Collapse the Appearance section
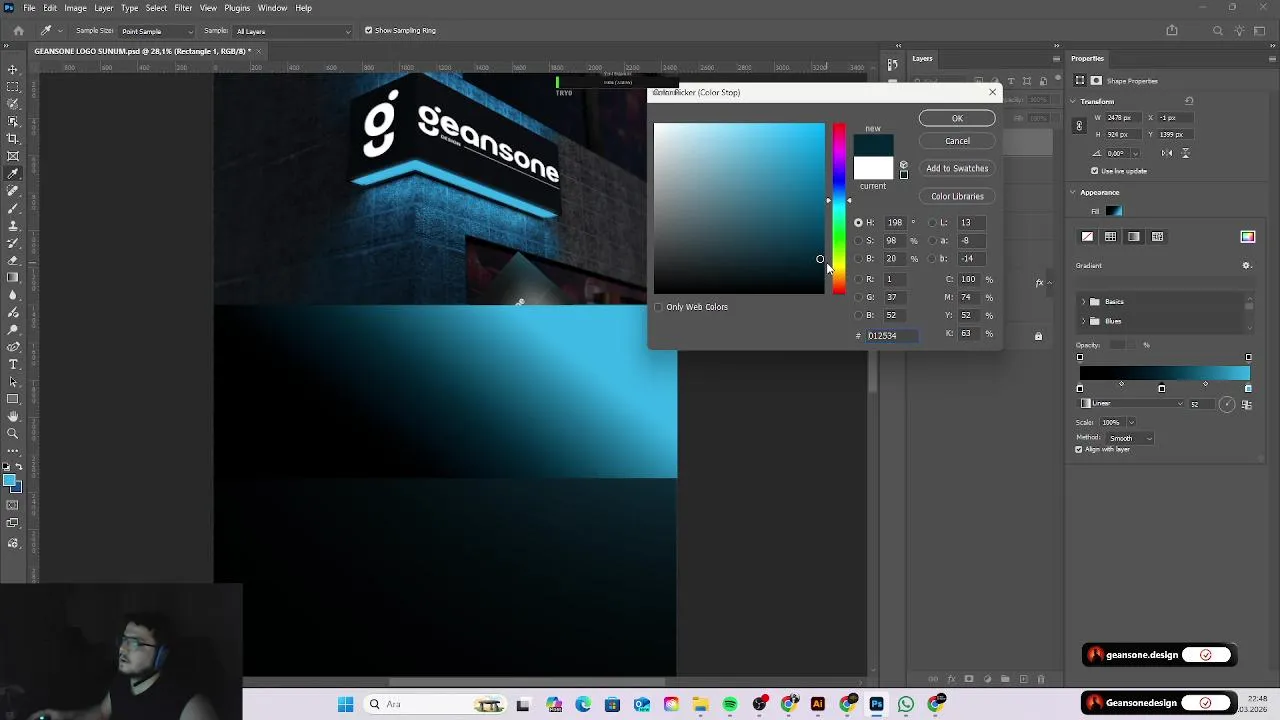The width and height of the screenshot is (1280, 720). pos(1073,192)
